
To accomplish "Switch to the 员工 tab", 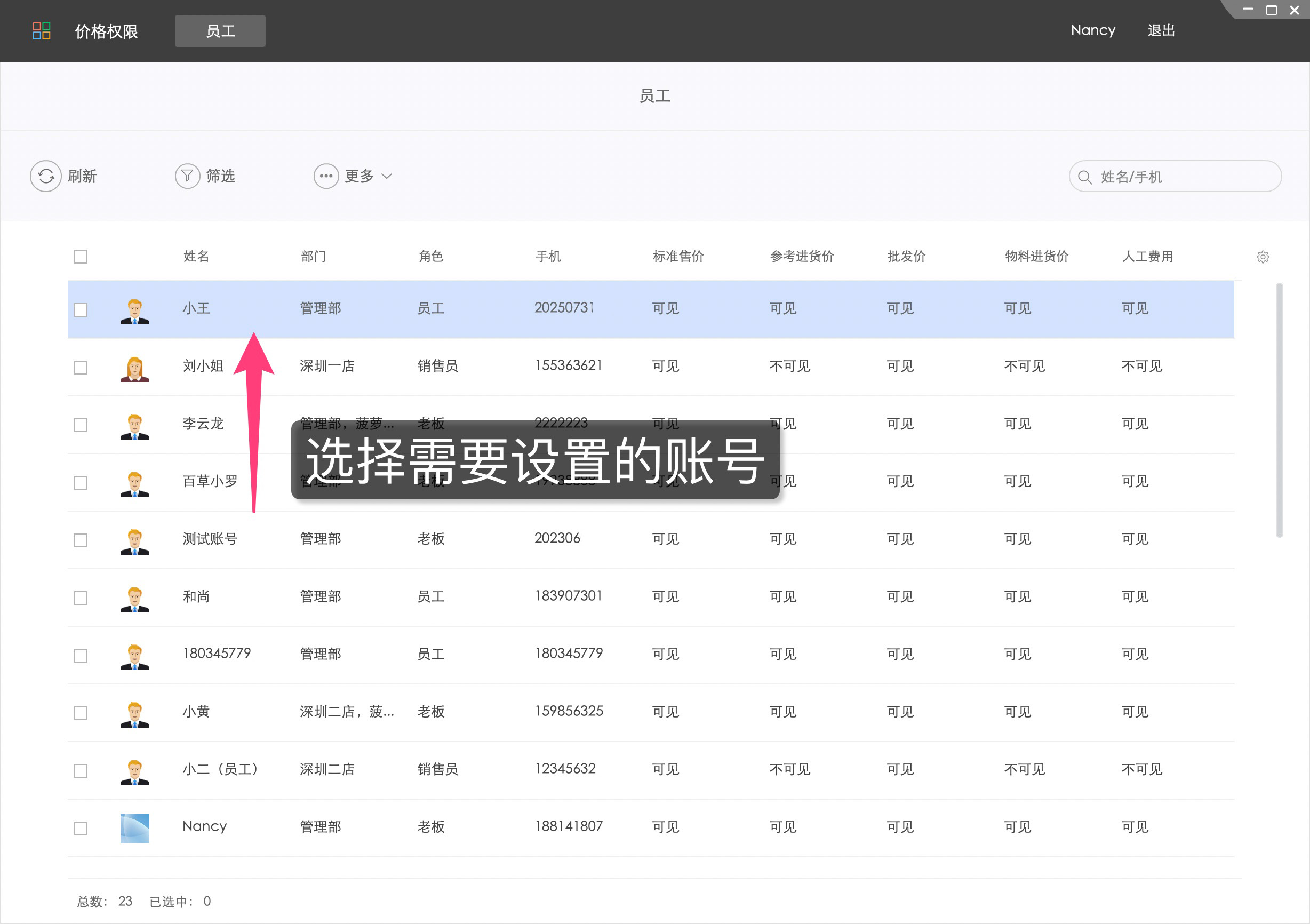I will click(220, 31).
